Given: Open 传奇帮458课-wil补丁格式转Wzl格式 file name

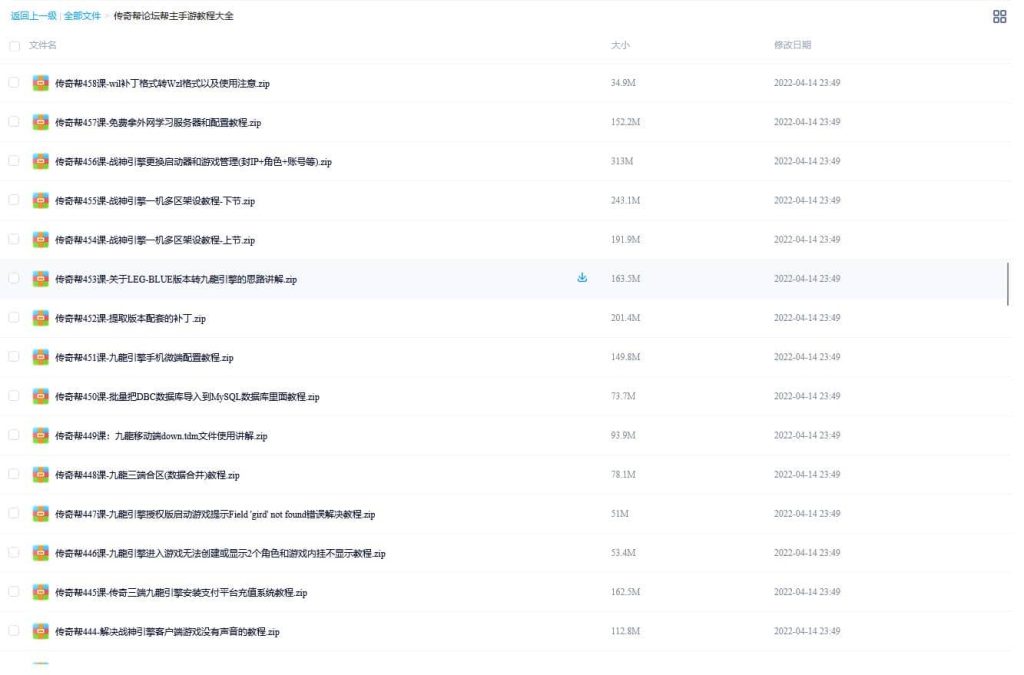Looking at the screenshot, I should click(162, 84).
